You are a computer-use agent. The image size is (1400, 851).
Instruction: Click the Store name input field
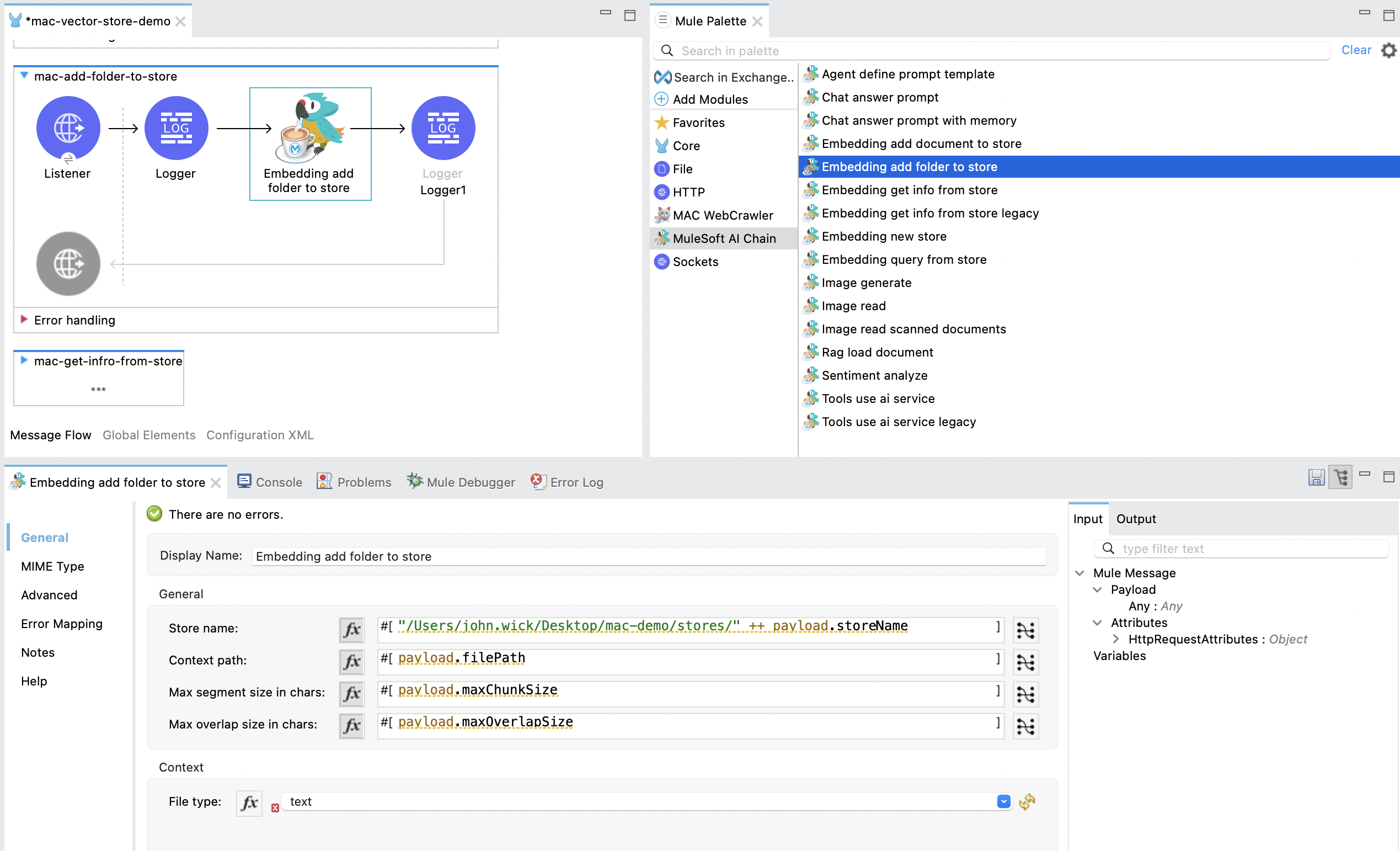coord(690,627)
